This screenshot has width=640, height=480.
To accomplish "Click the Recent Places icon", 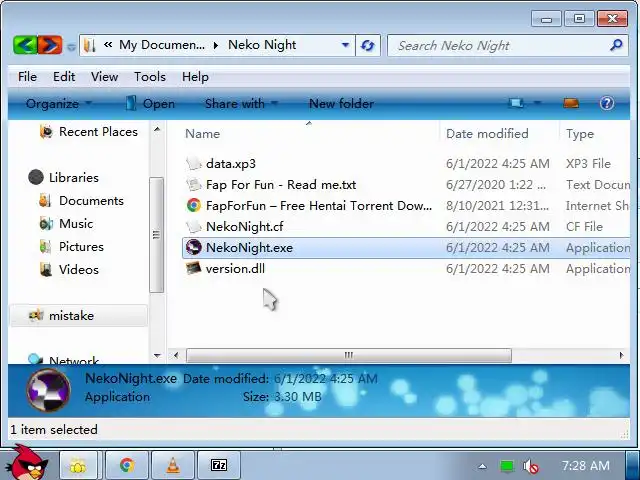I will pos(46,131).
